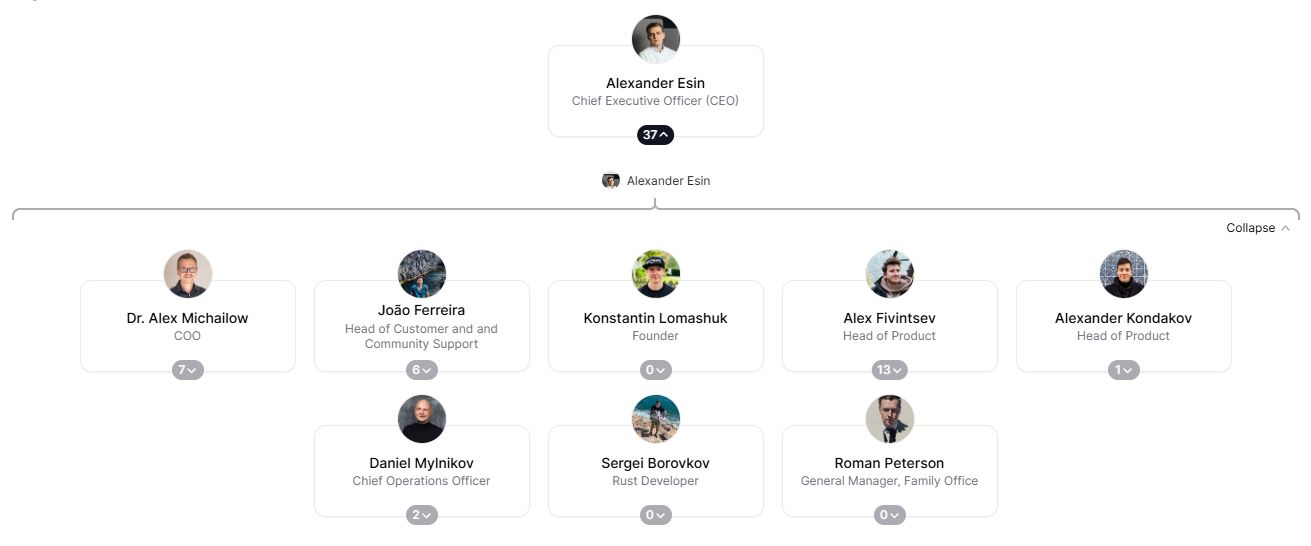1311x546 pixels.
Task: Open Alexander Esin breadcrumb label under CEO card
Action: point(668,181)
